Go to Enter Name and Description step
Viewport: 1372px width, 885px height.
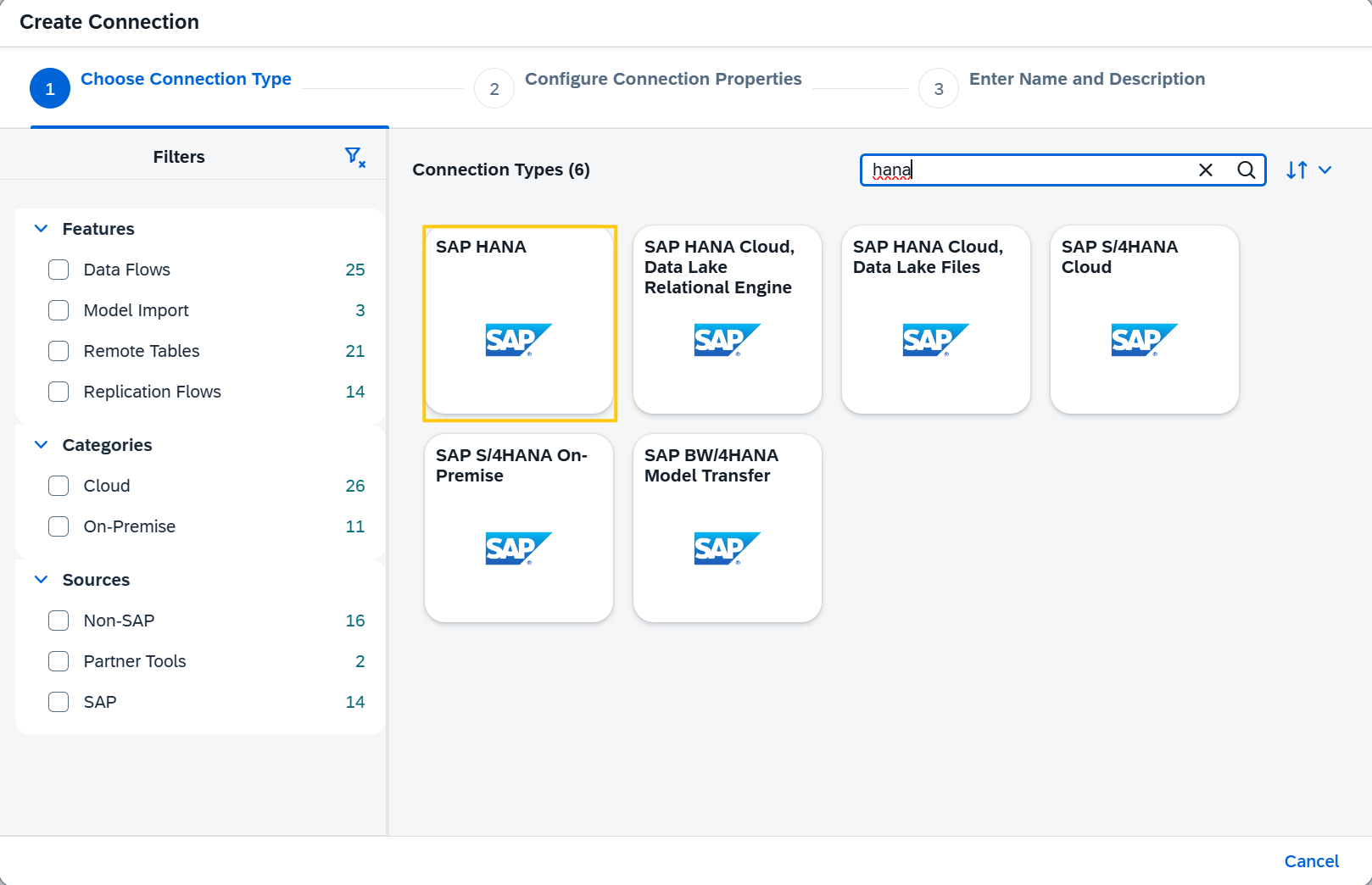point(1062,87)
